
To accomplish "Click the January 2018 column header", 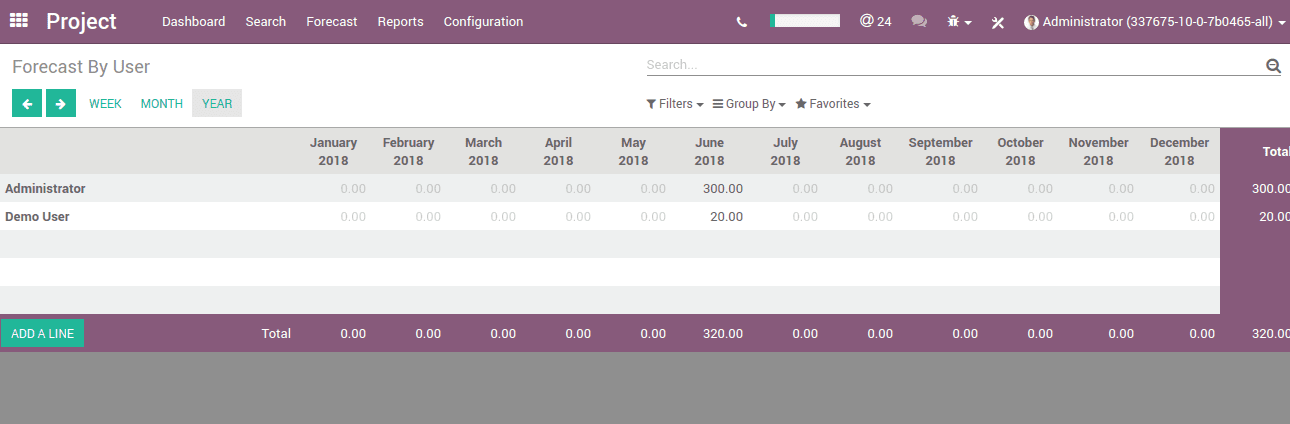I will tap(333, 151).
